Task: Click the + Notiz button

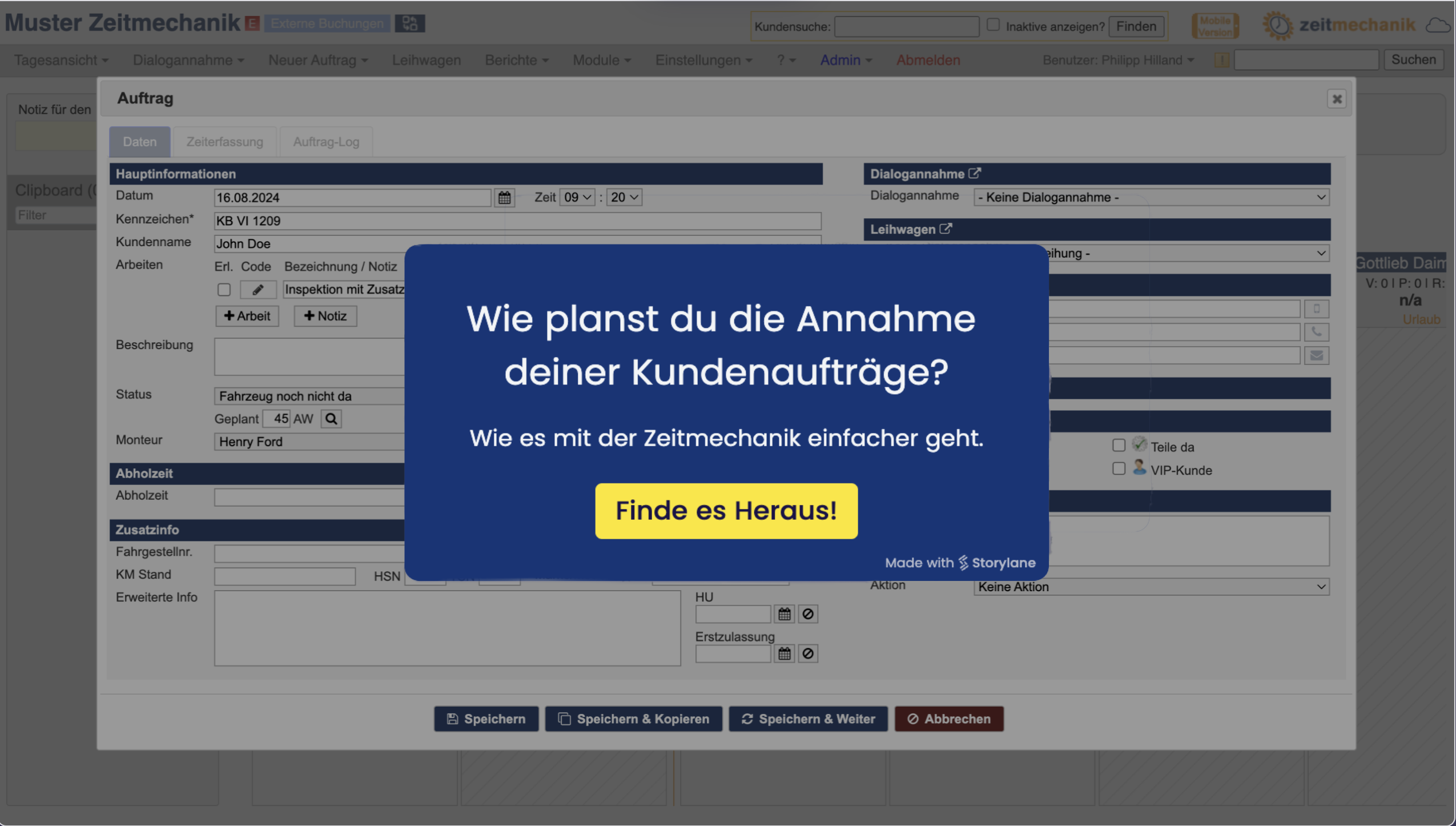Action: (x=325, y=316)
